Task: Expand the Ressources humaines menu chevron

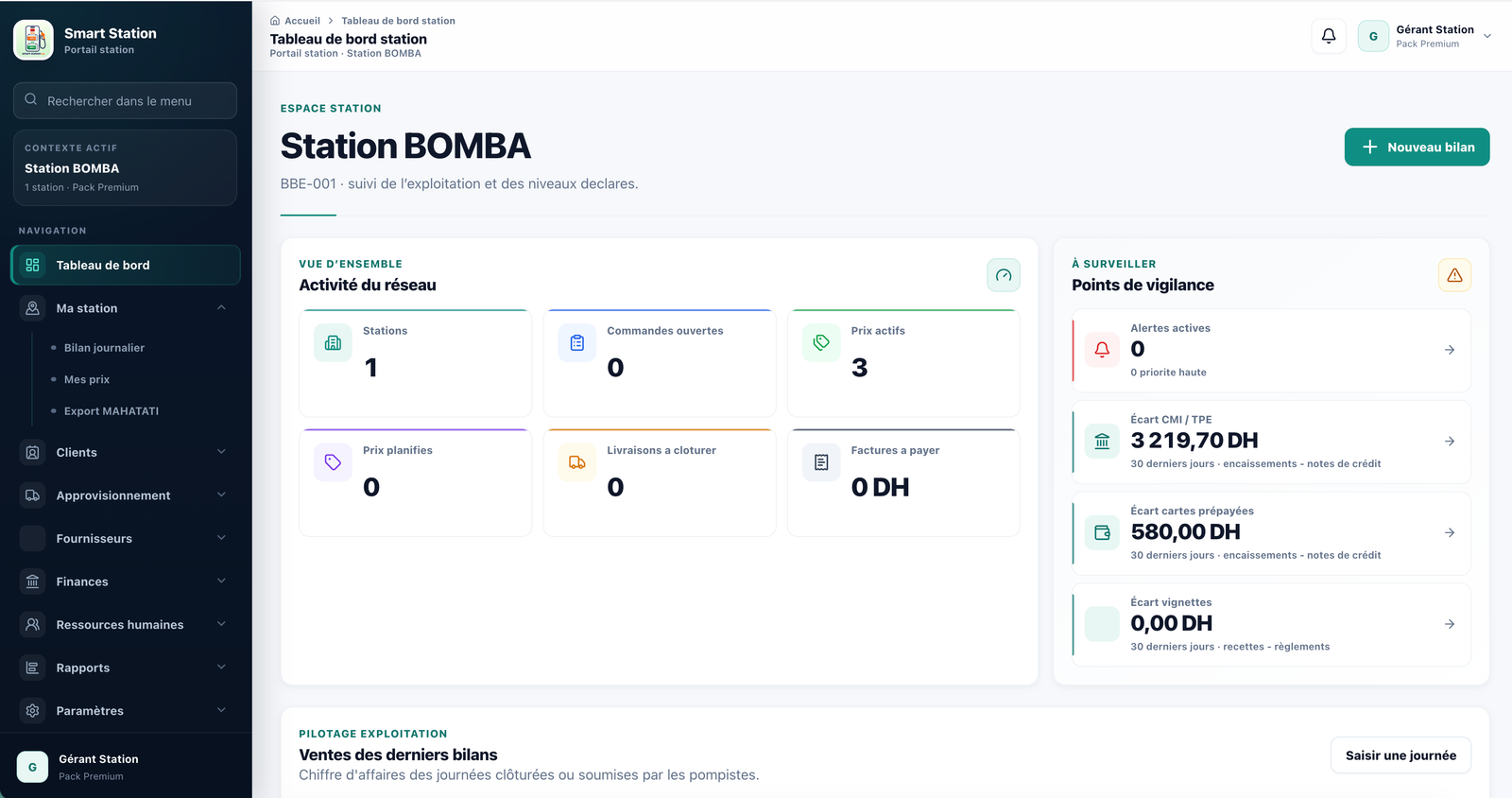Action: [221, 625]
